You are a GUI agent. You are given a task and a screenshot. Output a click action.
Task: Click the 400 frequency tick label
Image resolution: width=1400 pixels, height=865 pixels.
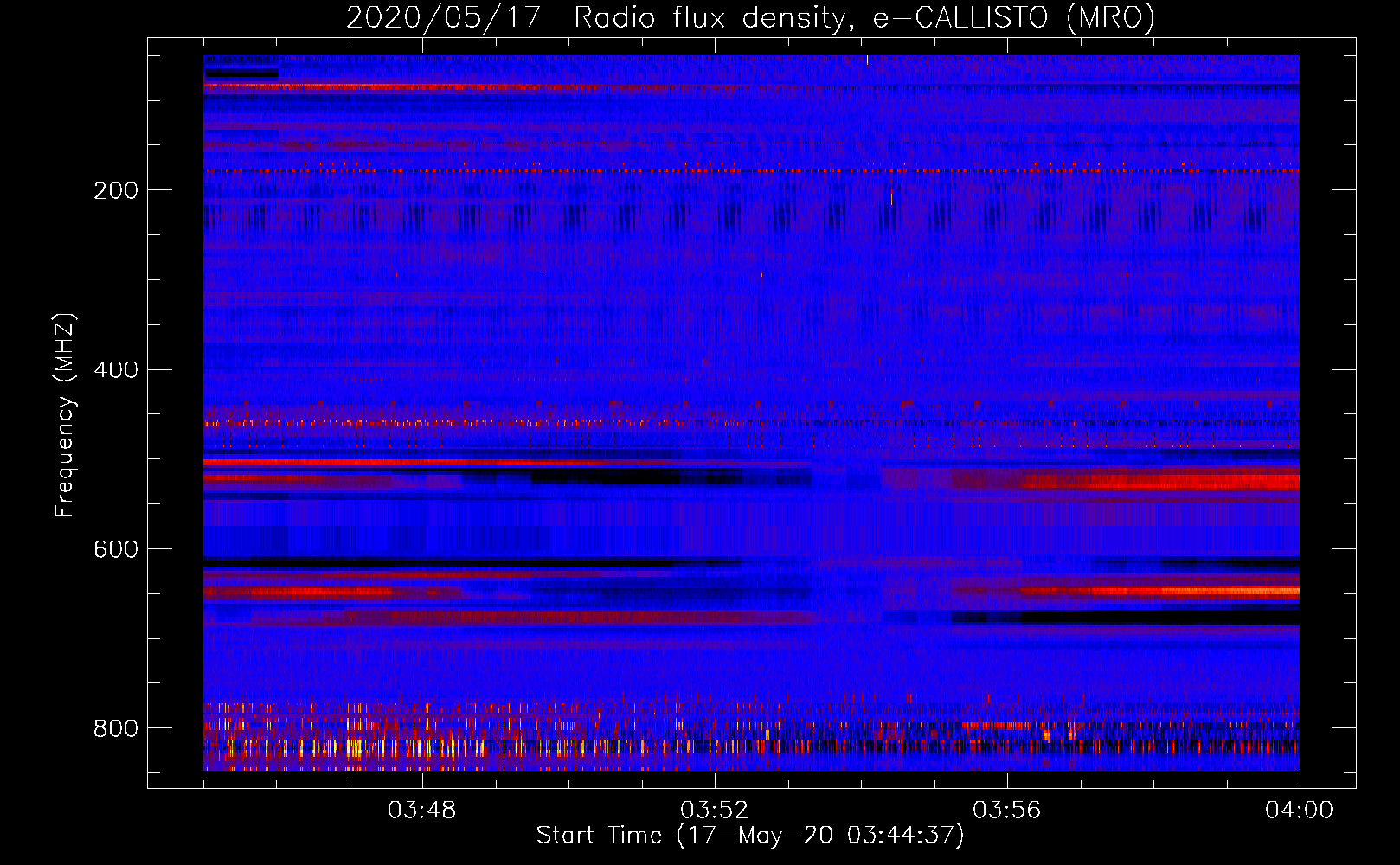click(x=115, y=370)
